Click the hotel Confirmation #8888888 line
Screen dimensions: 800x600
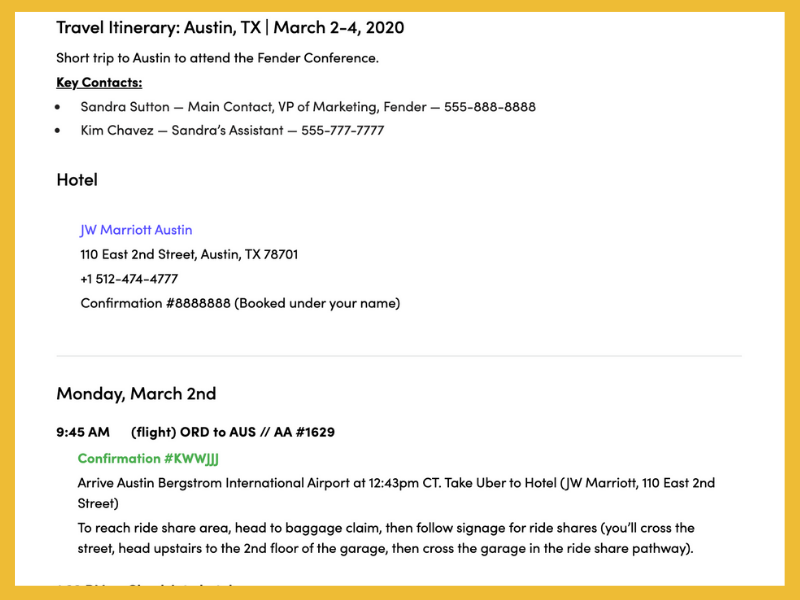point(240,303)
